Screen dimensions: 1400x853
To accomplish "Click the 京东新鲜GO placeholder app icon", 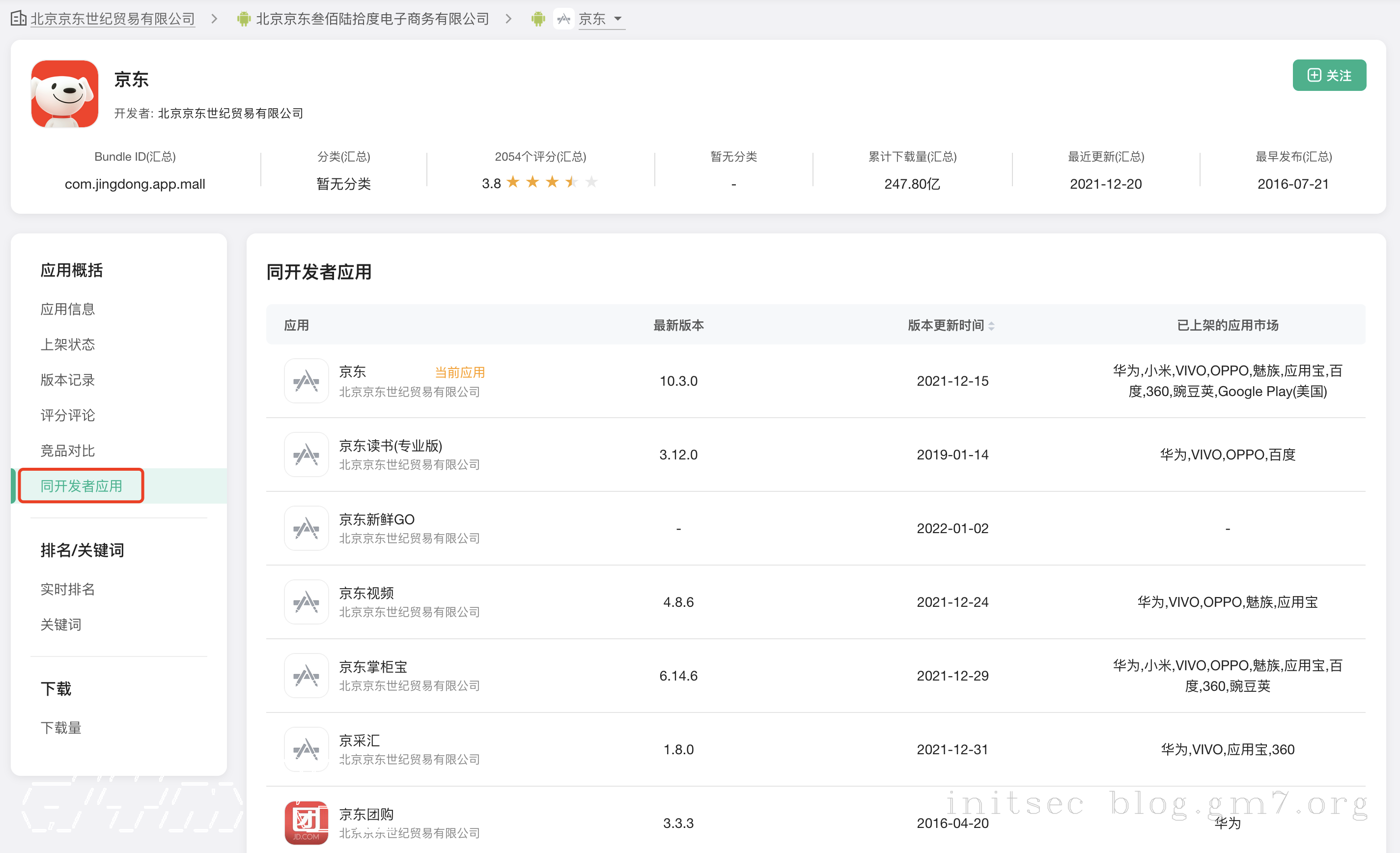I will coord(306,528).
